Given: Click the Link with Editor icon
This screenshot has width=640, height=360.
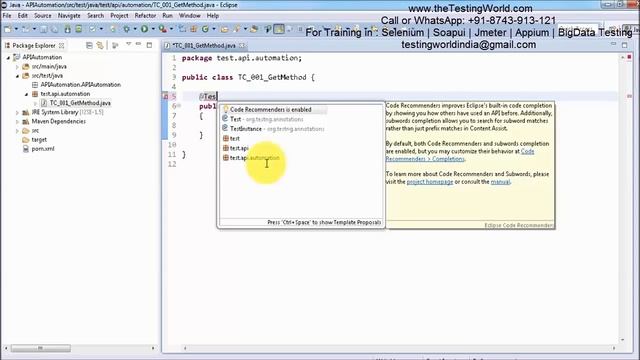Looking at the screenshot, I should click(100, 45).
